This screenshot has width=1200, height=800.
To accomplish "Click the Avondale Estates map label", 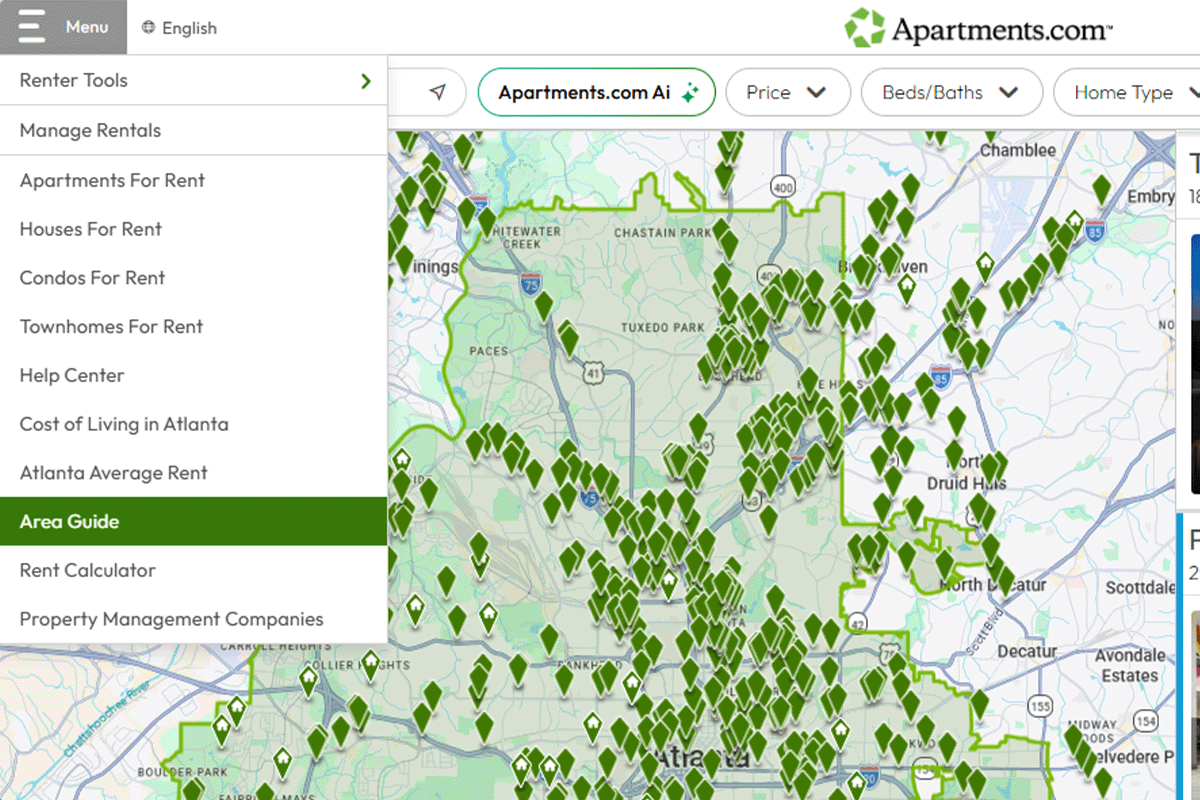I will click(x=1130, y=665).
